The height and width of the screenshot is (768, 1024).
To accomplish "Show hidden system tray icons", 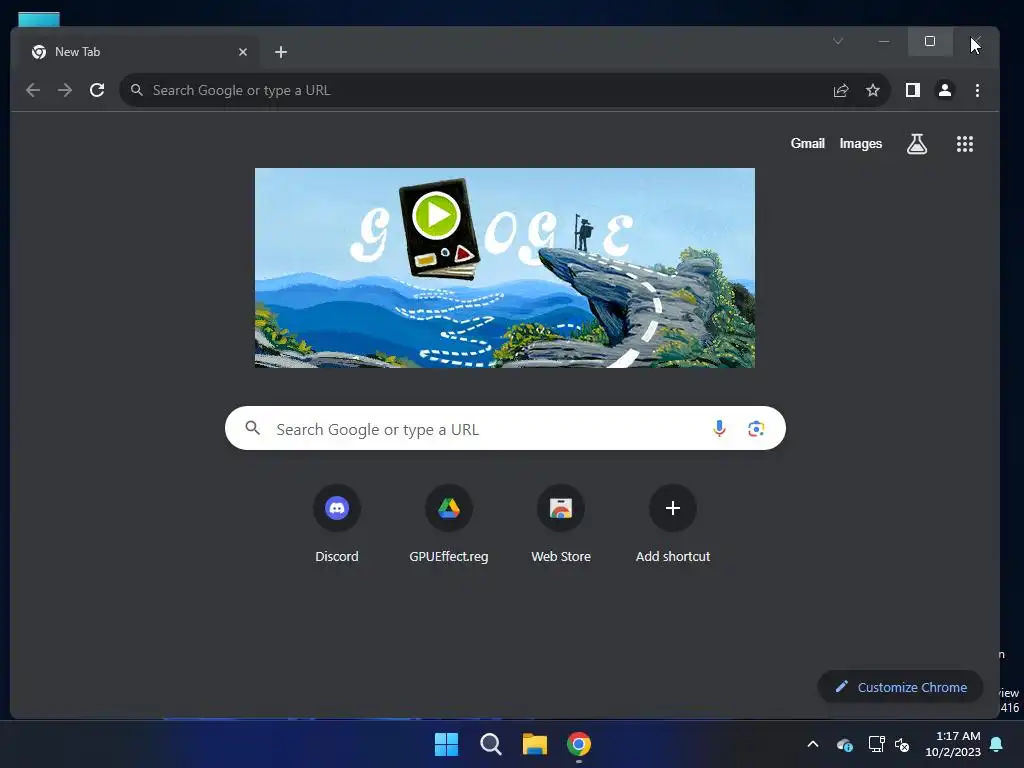I will [813, 744].
